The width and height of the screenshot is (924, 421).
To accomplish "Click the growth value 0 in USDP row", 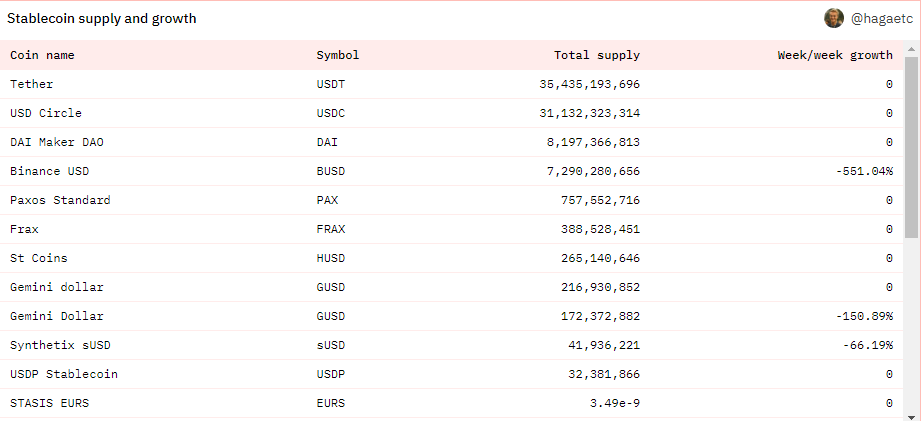I will click(x=889, y=374).
